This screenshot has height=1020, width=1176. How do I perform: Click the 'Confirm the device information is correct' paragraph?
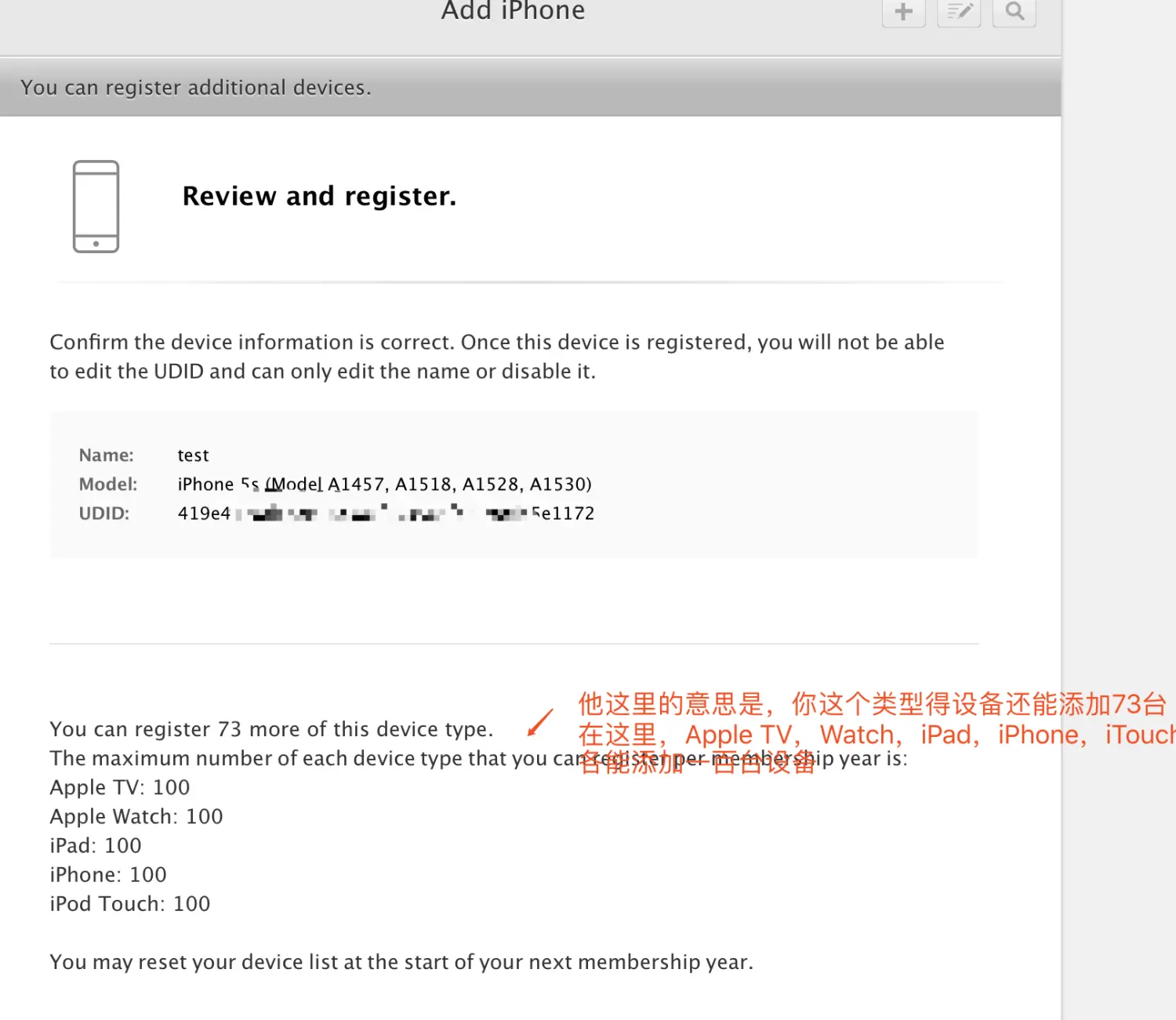coord(497,357)
